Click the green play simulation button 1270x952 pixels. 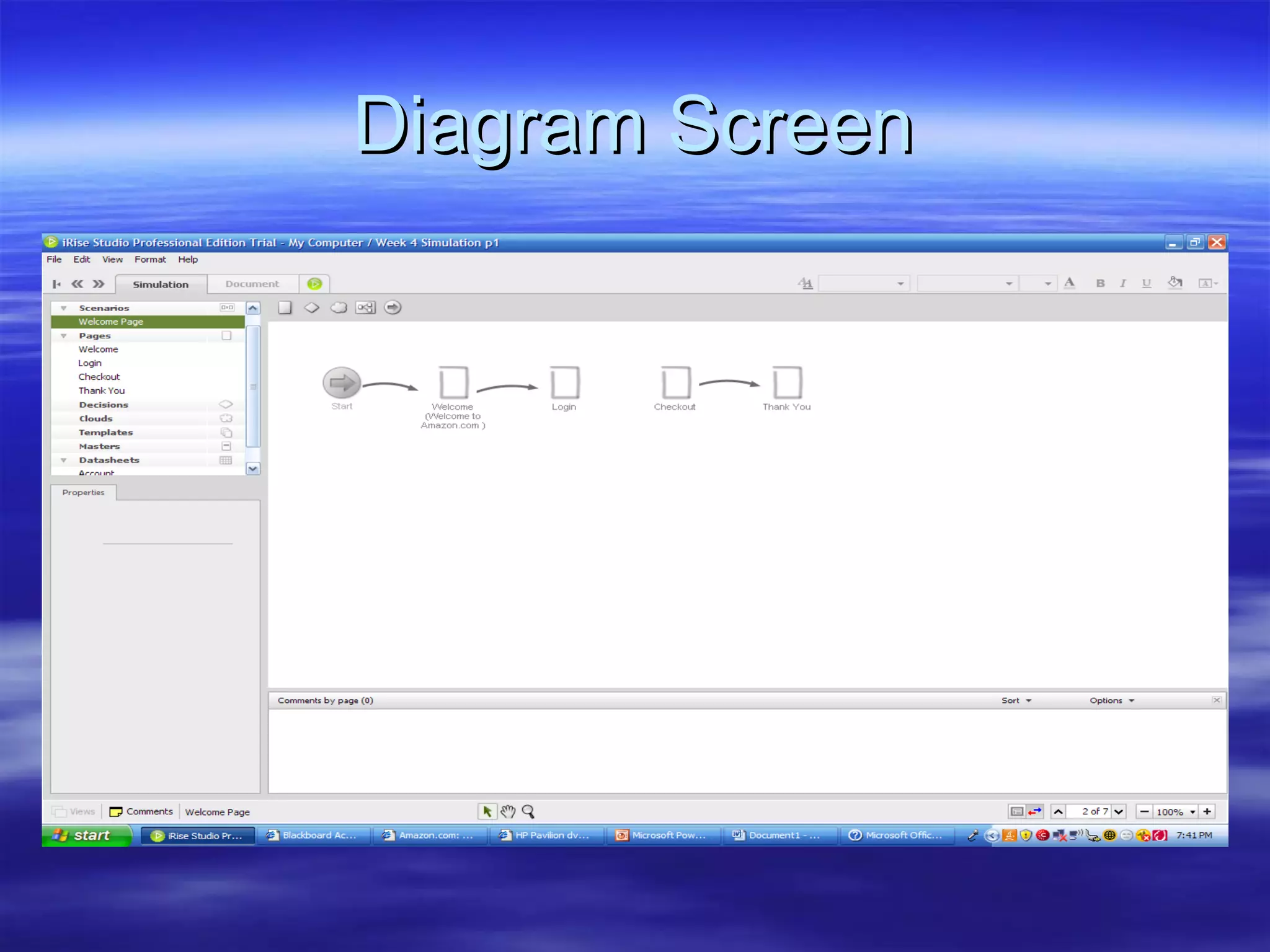click(314, 284)
